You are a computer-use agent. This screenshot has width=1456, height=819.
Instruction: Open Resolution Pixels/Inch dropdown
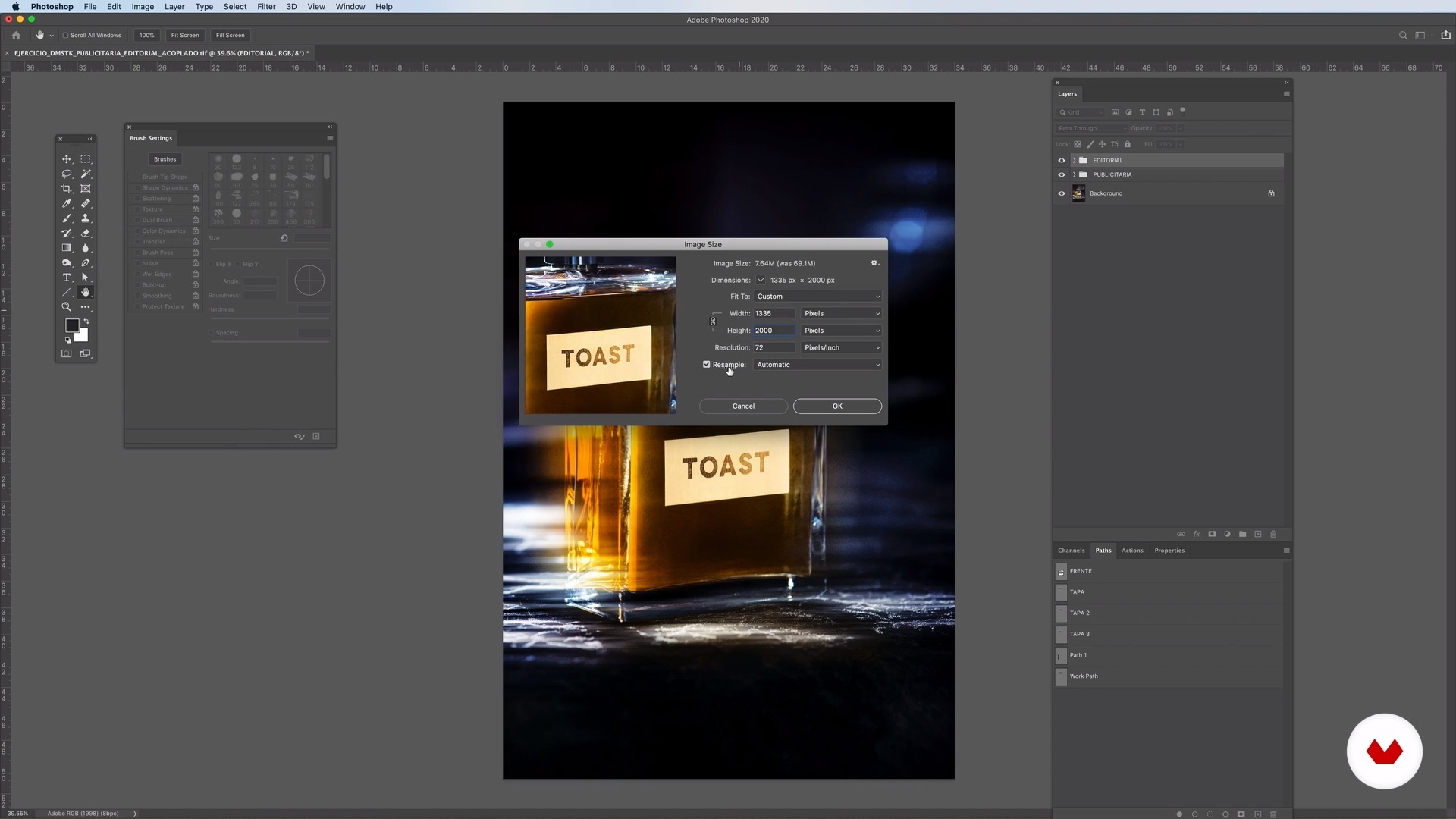coord(842,347)
